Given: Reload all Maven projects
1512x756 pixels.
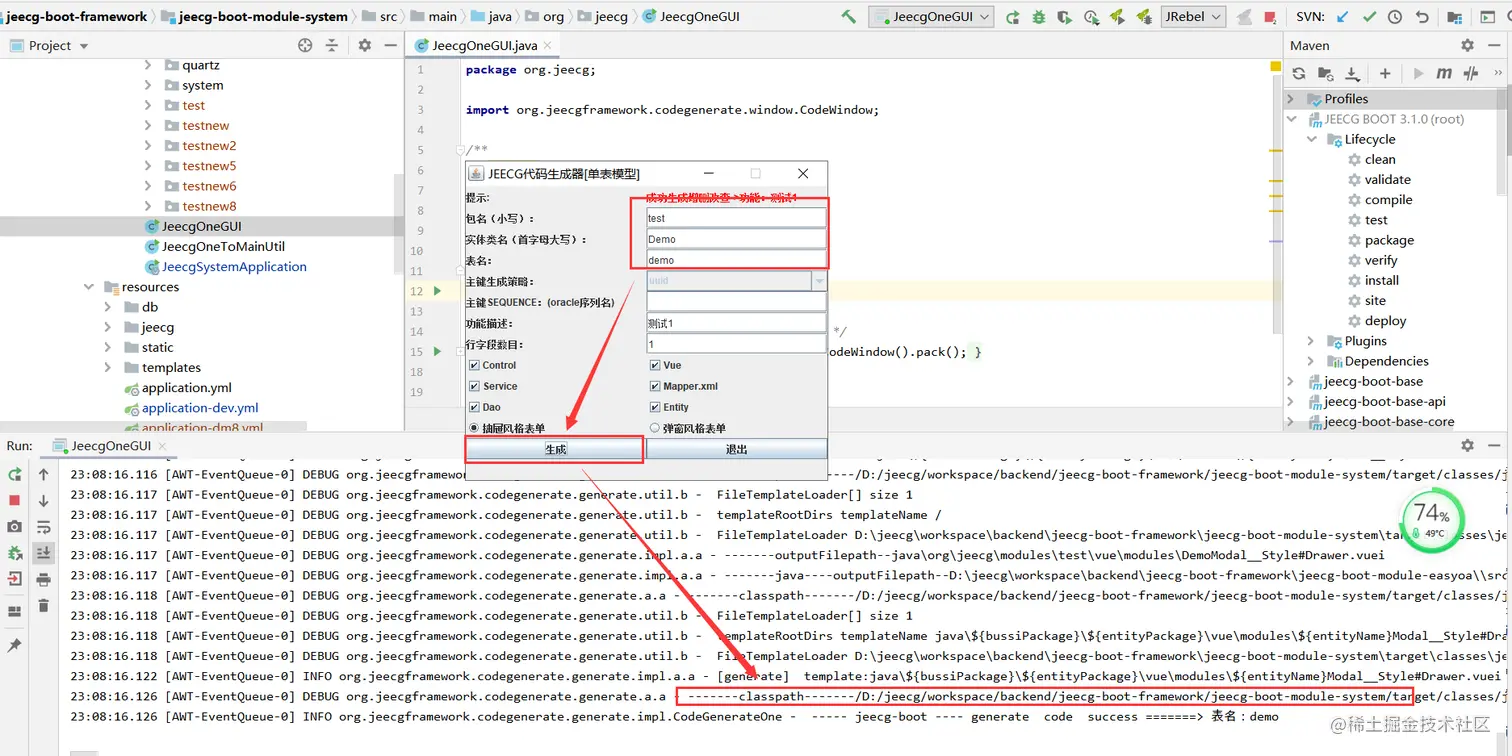Looking at the screenshot, I should click(x=1299, y=73).
